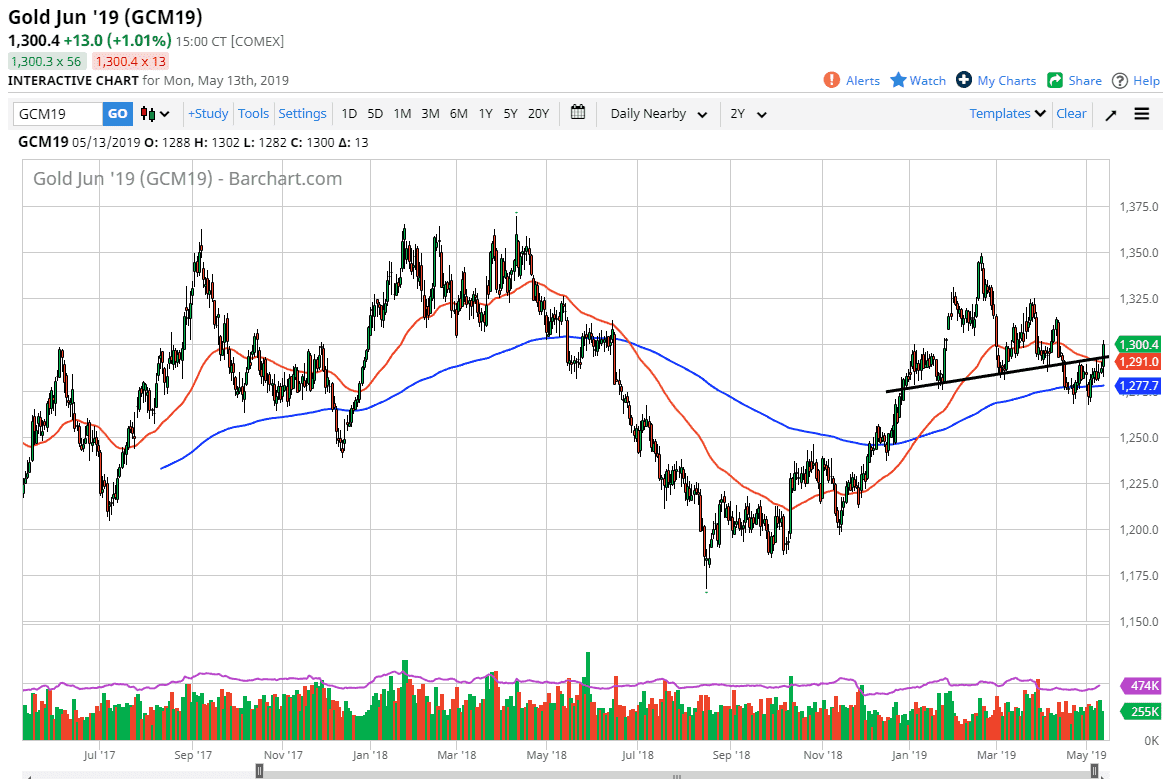This screenshot has width=1163, height=779.
Task: Click the Jan '19 date axis label
Action: tap(909, 755)
